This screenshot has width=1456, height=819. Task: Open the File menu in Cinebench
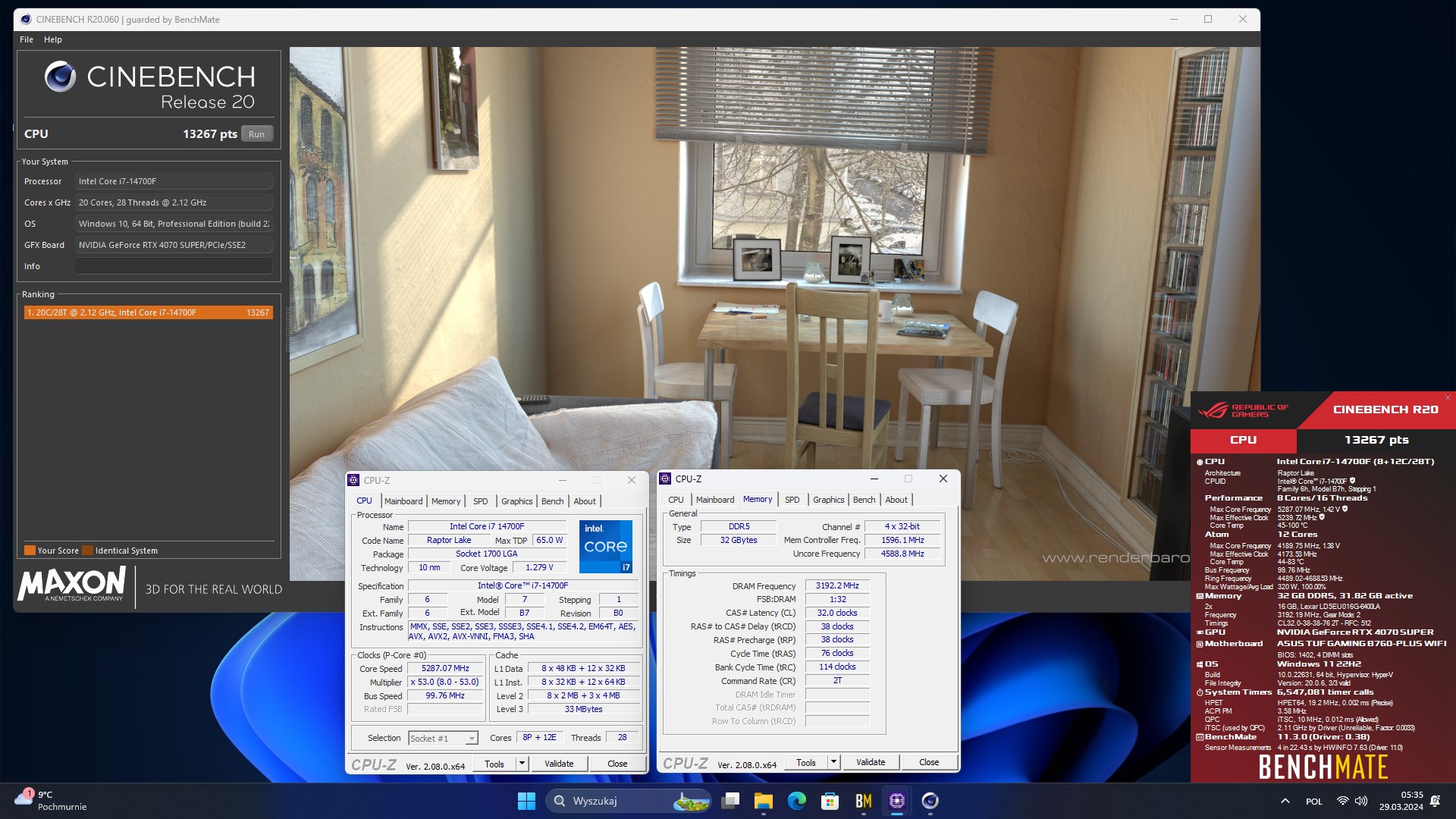(27, 39)
